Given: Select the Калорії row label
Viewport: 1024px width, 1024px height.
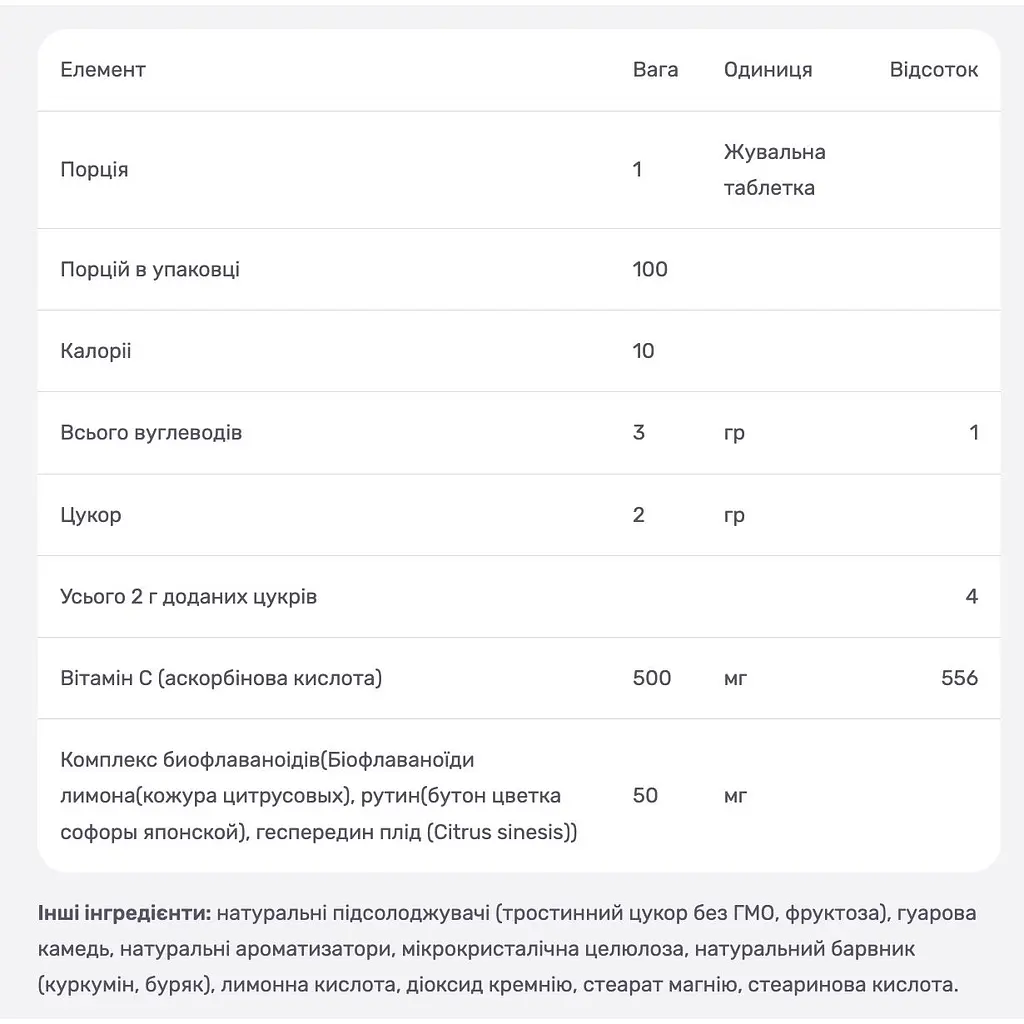Looking at the screenshot, I should click(x=95, y=351).
